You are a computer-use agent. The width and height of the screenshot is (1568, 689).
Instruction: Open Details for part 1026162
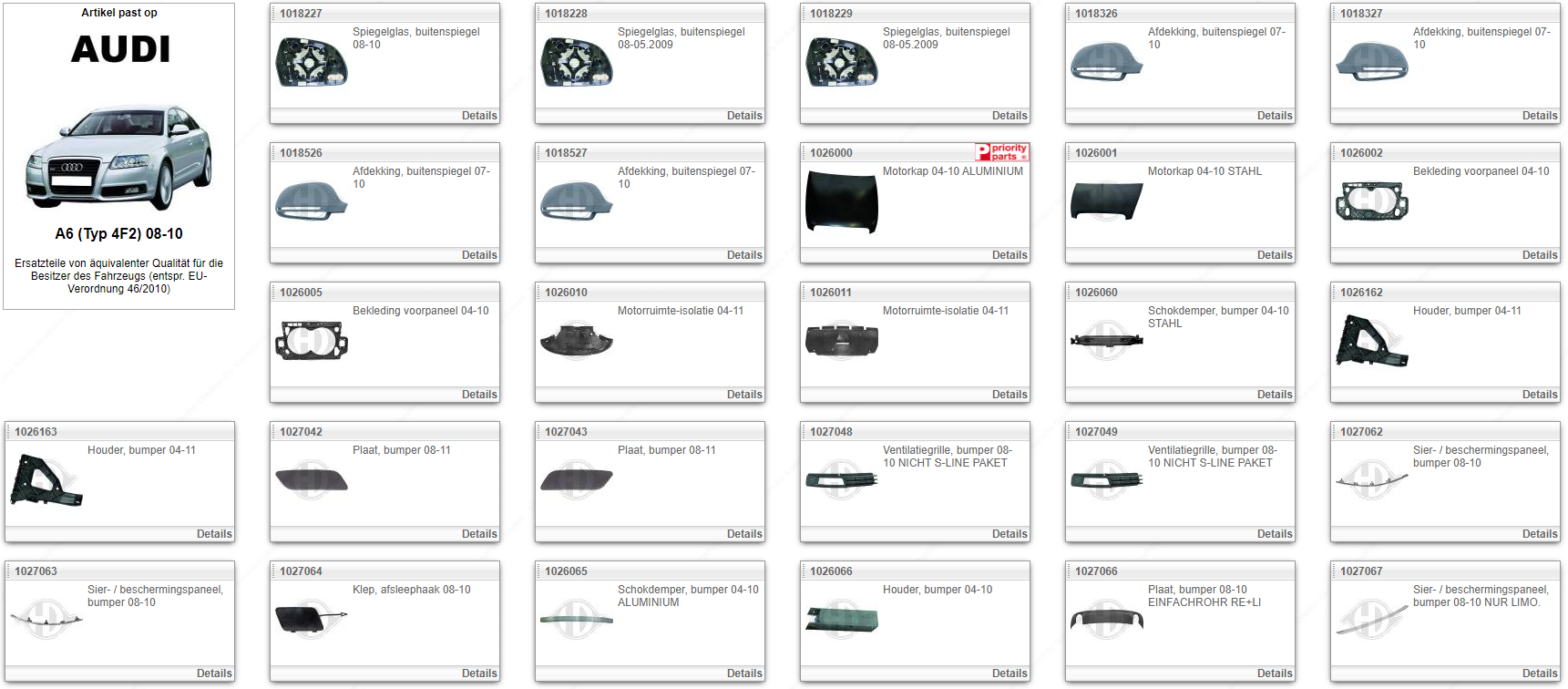(x=1540, y=395)
